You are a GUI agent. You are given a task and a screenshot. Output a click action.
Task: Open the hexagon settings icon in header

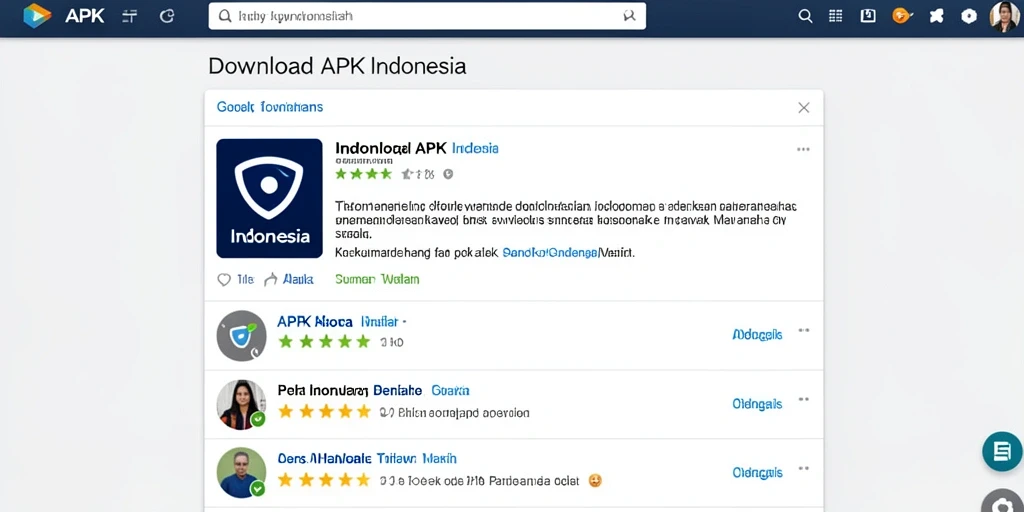[x=969, y=16]
